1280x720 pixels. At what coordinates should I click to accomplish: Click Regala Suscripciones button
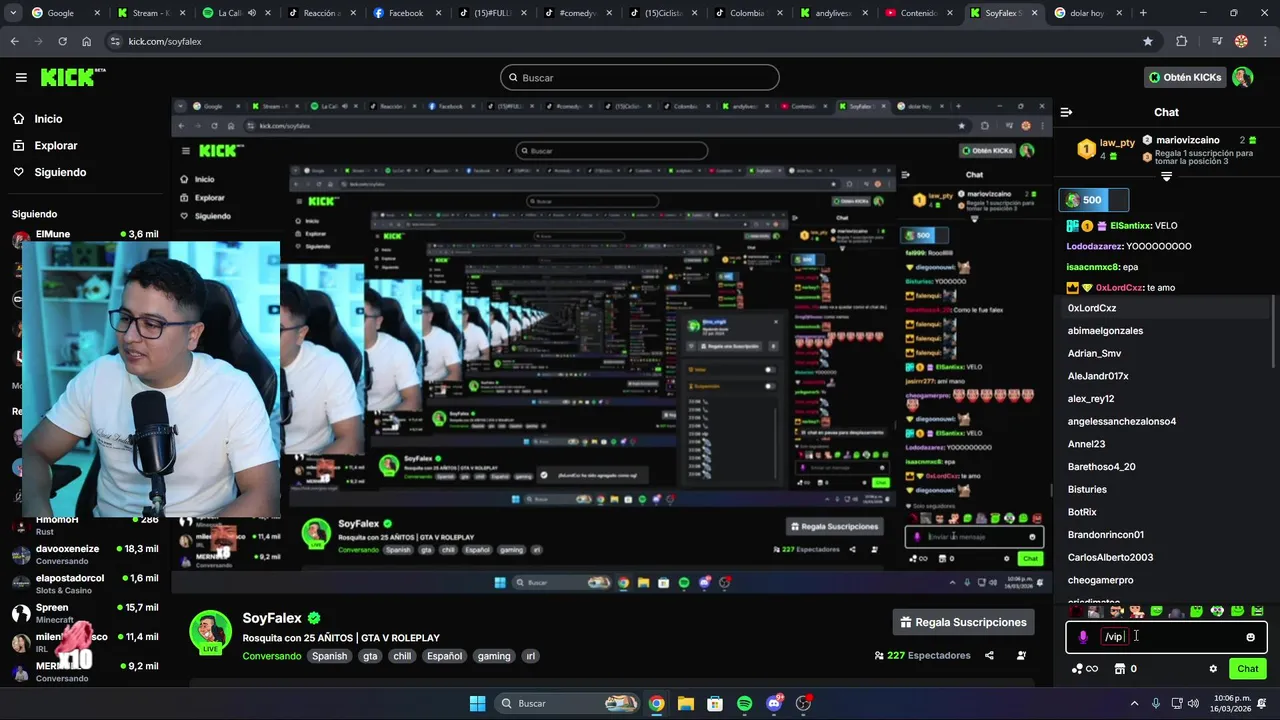click(963, 622)
